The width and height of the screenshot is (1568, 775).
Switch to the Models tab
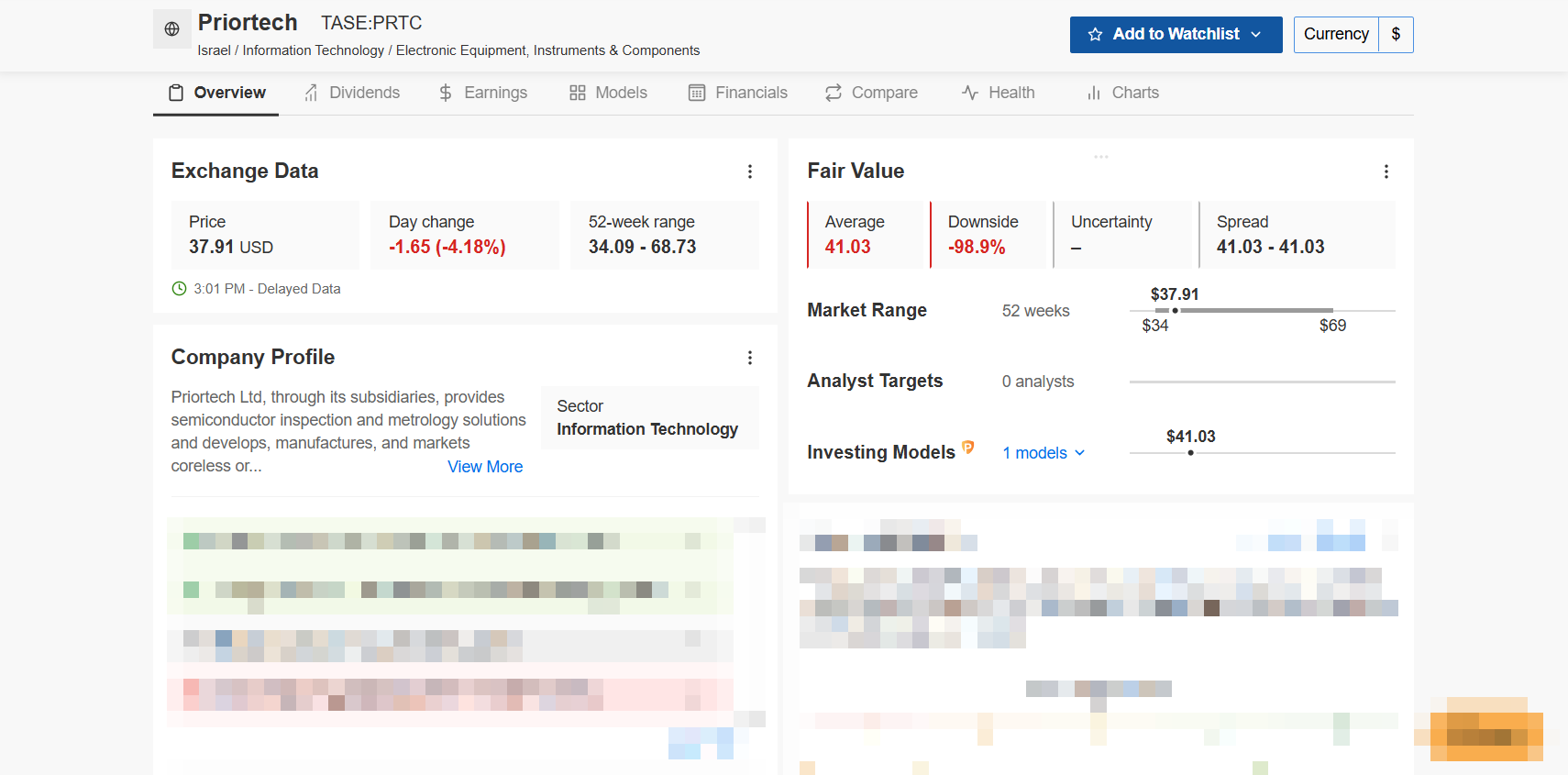click(x=608, y=93)
